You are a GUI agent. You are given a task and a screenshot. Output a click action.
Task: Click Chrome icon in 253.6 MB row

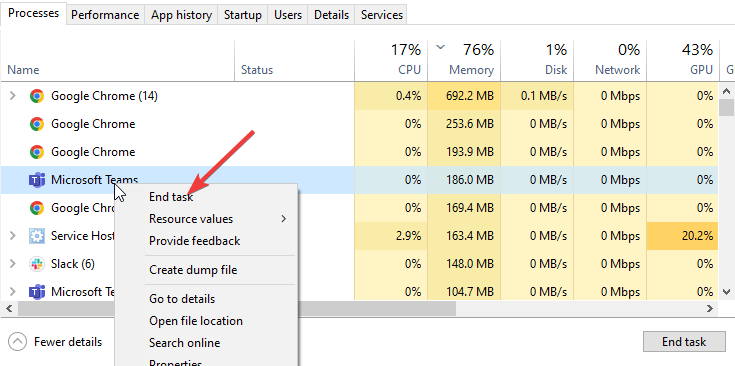pos(37,124)
